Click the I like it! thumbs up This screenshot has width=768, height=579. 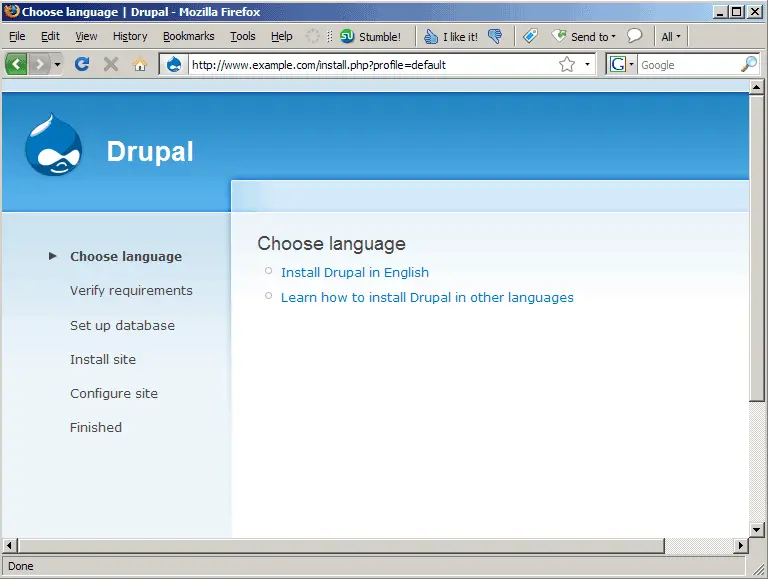tap(450, 36)
